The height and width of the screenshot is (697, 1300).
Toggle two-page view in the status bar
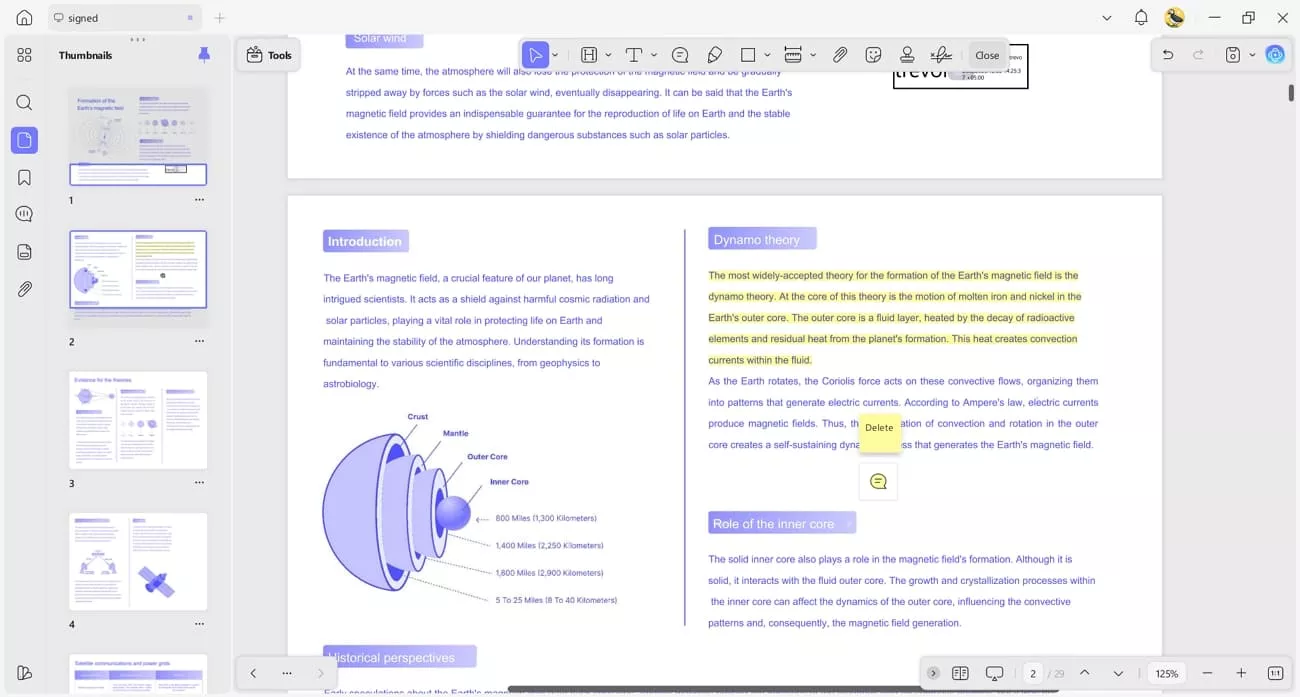pos(960,673)
